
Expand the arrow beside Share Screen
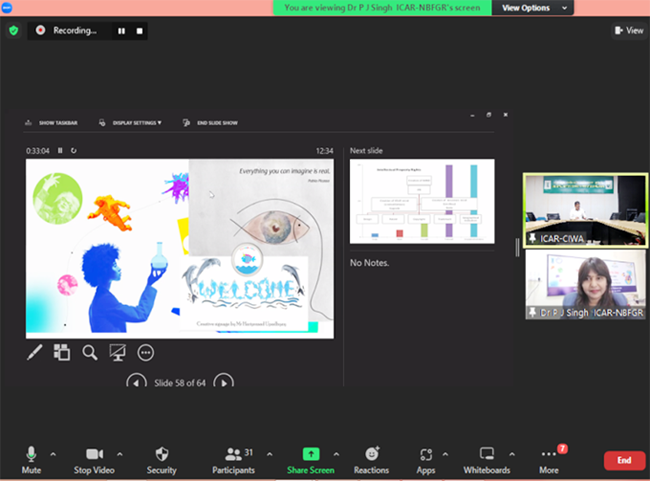pyautogui.click(x=336, y=453)
